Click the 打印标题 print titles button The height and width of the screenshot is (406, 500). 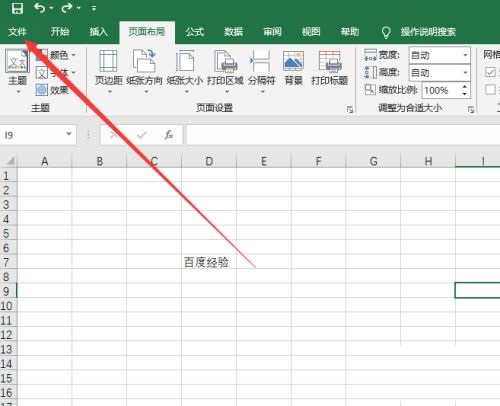[330, 68]
